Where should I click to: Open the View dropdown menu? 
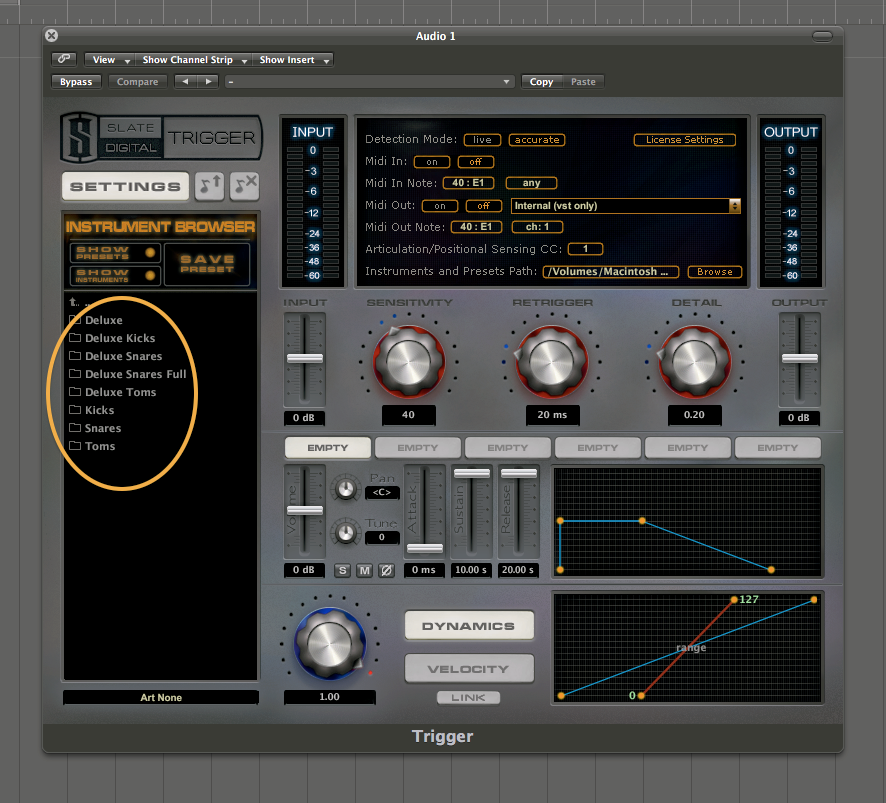pyautogui.click(x=109, y=59)
